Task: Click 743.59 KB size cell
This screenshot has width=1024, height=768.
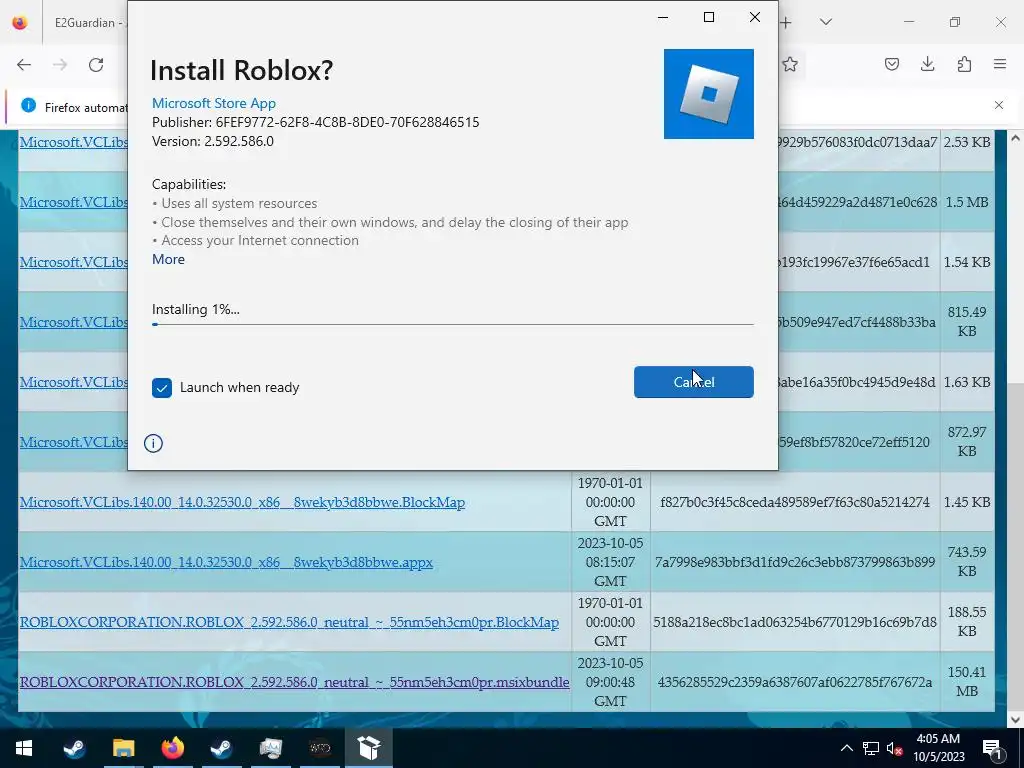Action: [x=967, y=562]
